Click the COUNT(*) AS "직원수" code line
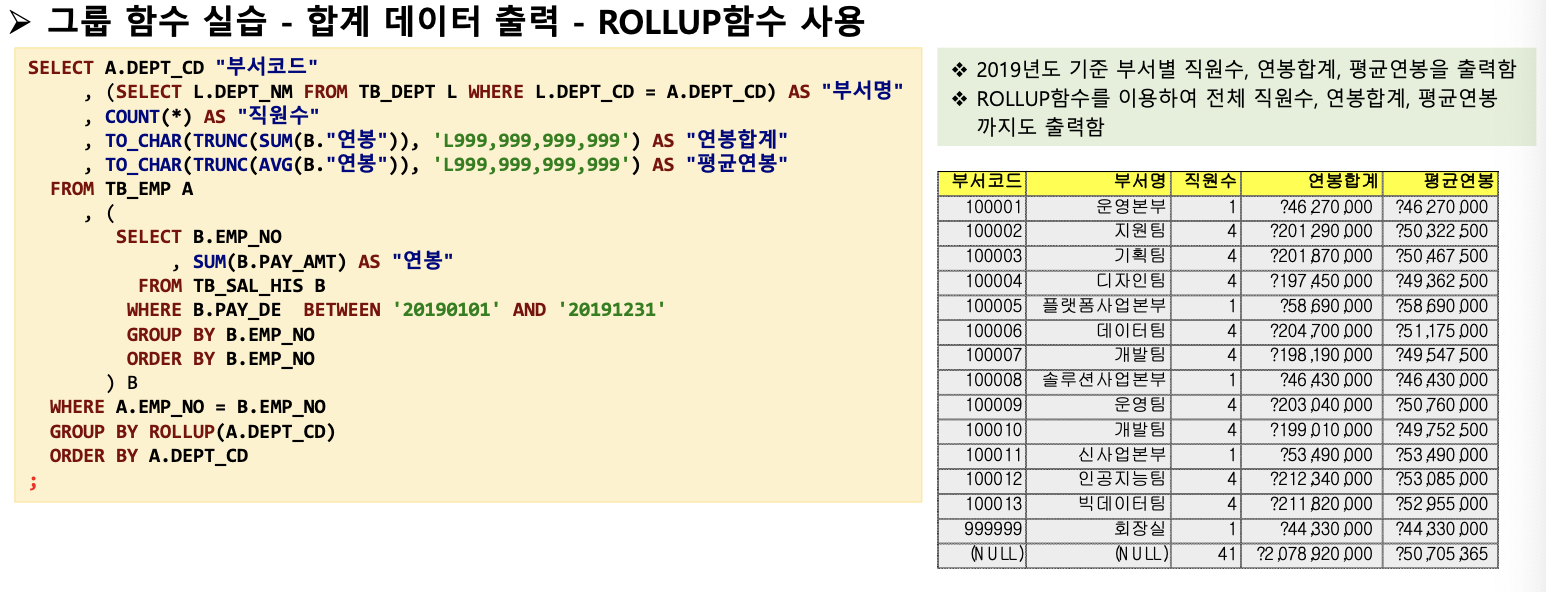1546x592 pixels. 202,116
